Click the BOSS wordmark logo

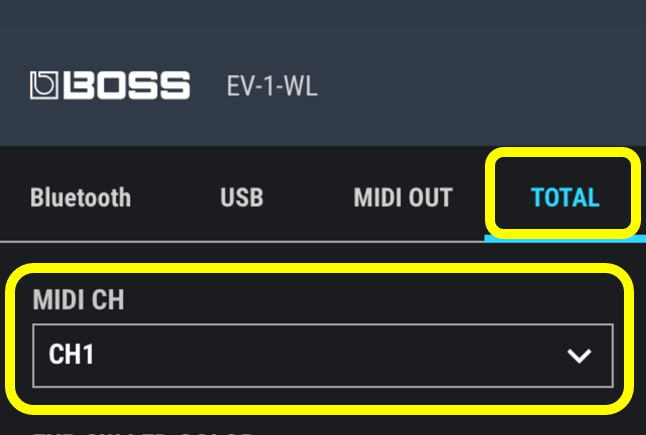click(x=126, y=85)
